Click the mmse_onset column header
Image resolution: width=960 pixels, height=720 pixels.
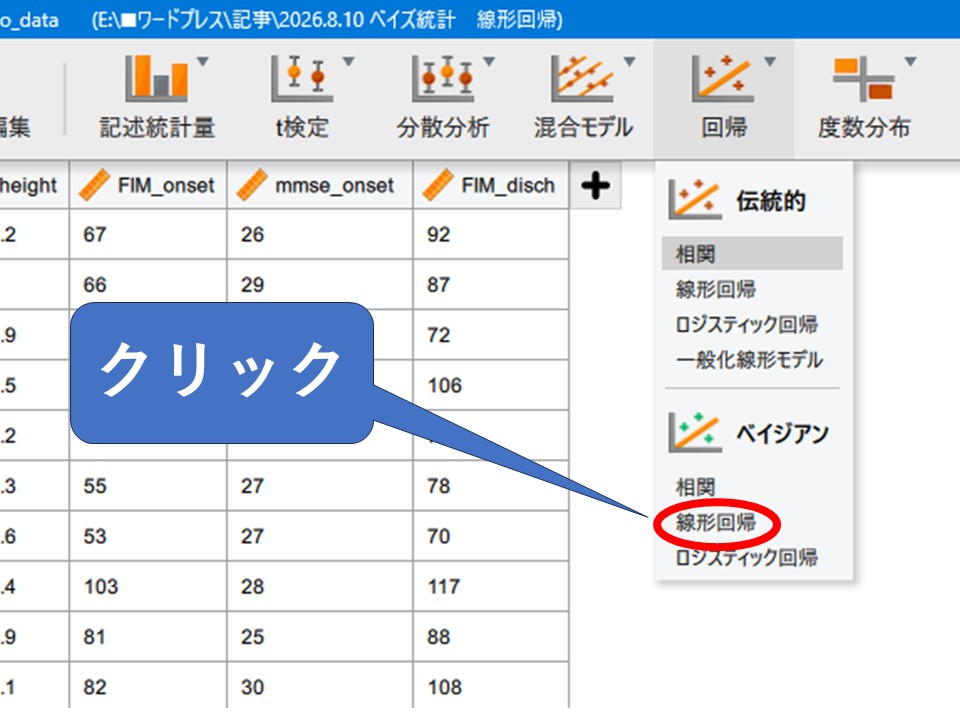pyautogui.click(x=320, y=185)
